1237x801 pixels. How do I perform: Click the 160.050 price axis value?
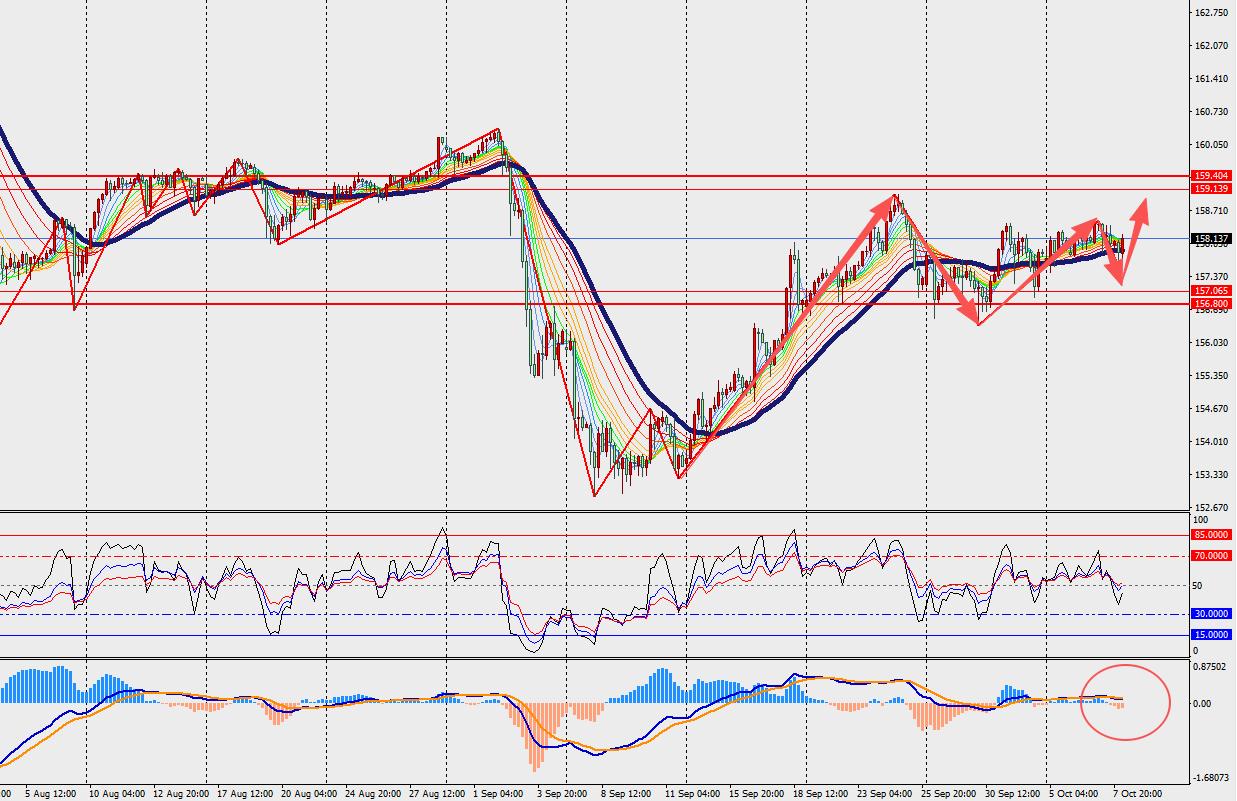click(x=1211, y=145)
